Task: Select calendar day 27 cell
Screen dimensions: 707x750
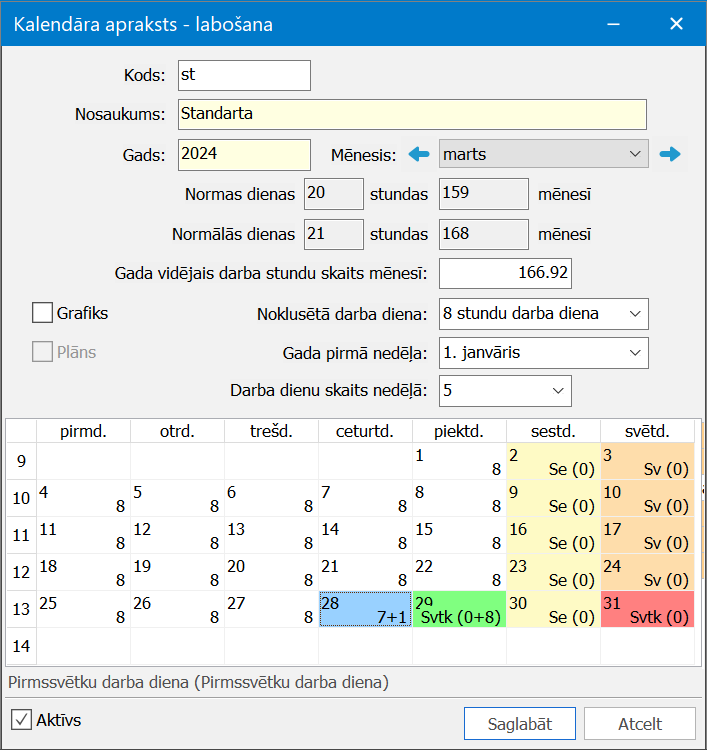Action: point(271,609)
